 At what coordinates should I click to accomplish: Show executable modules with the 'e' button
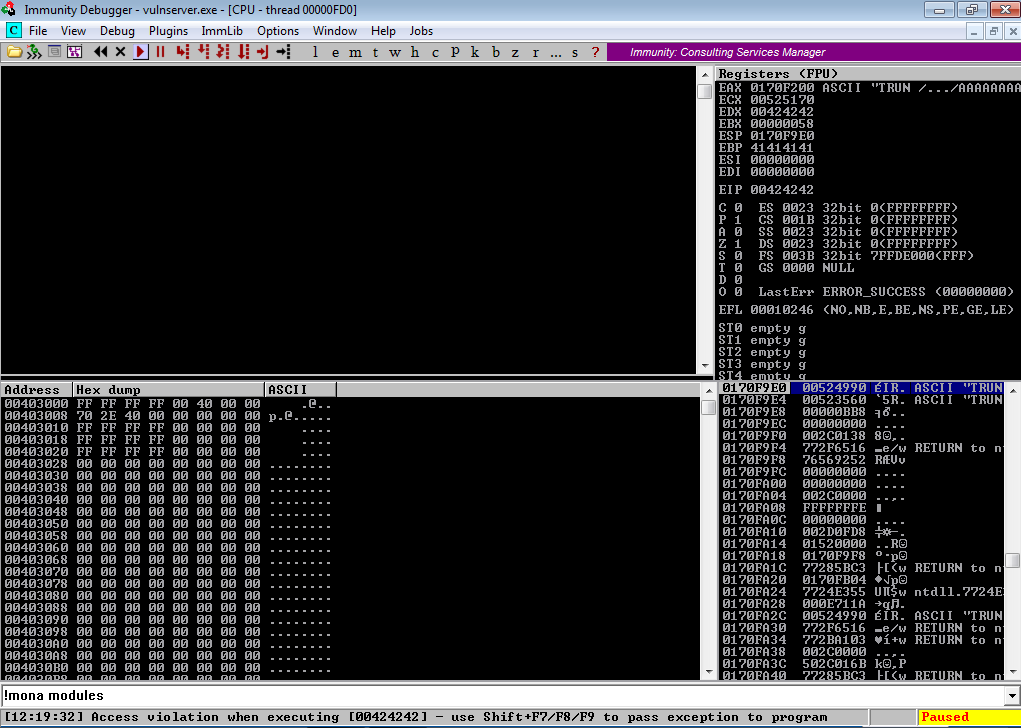point(335,52)
